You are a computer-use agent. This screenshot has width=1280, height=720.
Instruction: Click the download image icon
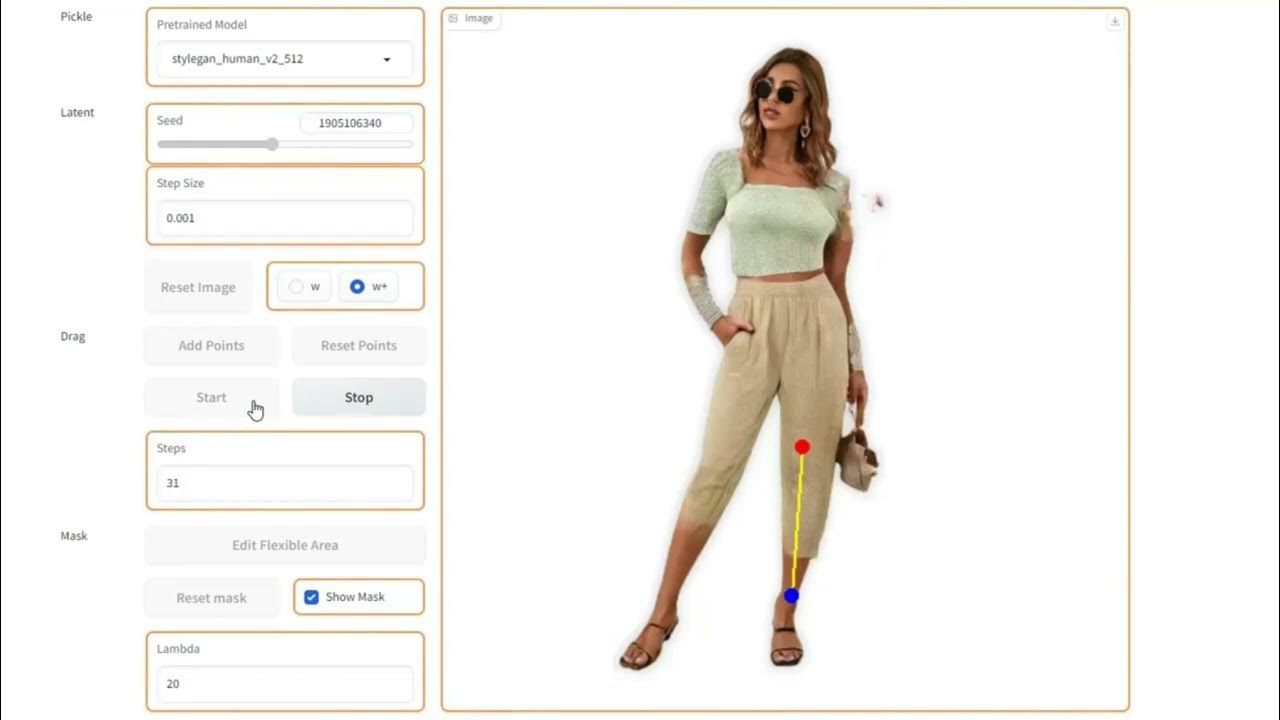(1115, 21)
